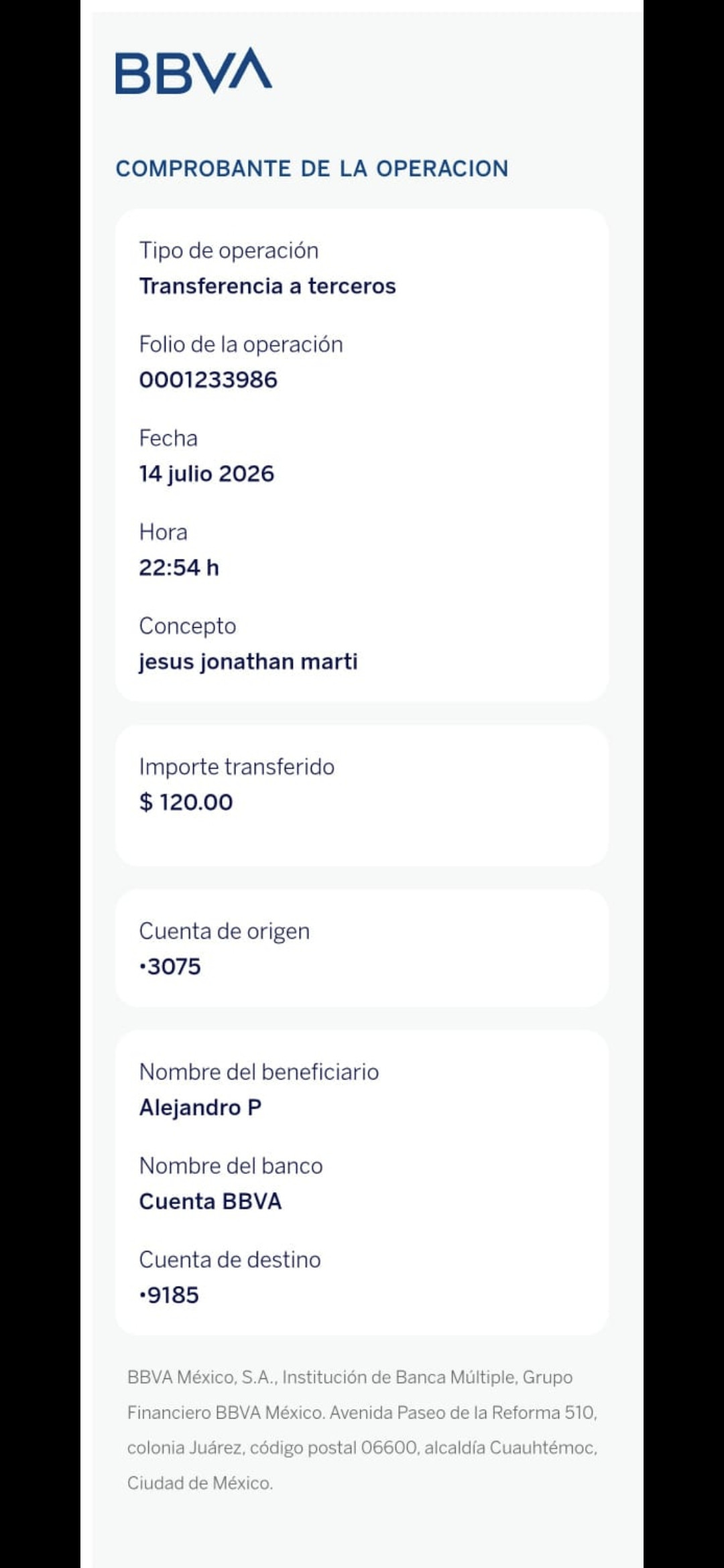Image resolution: width=724 pixels, height=1568 pixels.
Task: Tap the Cuenta de origen label
Action: (225, 931)
